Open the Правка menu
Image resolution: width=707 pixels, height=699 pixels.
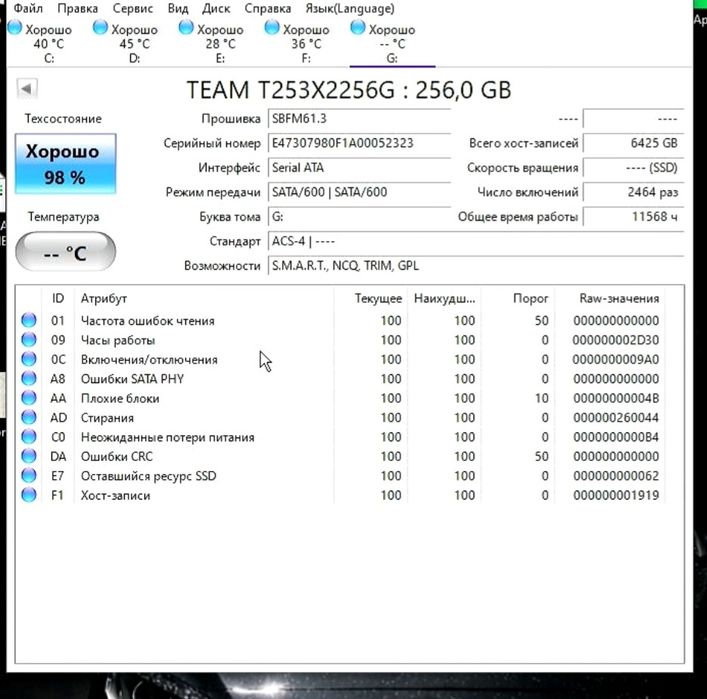(x=78, y=8)
